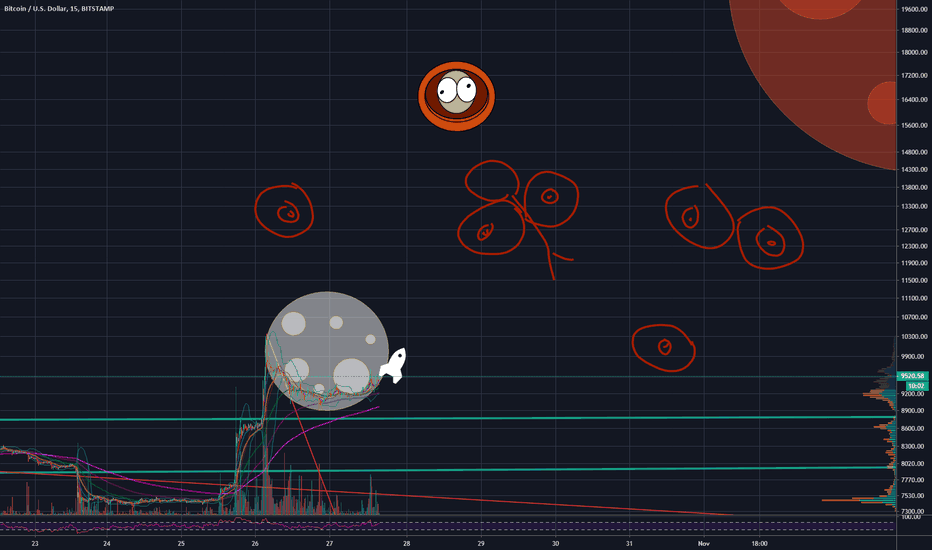This screenshot has width=932, height=550.
Task: Click the 7530.00 price axis label
Action: coord(914,495)
